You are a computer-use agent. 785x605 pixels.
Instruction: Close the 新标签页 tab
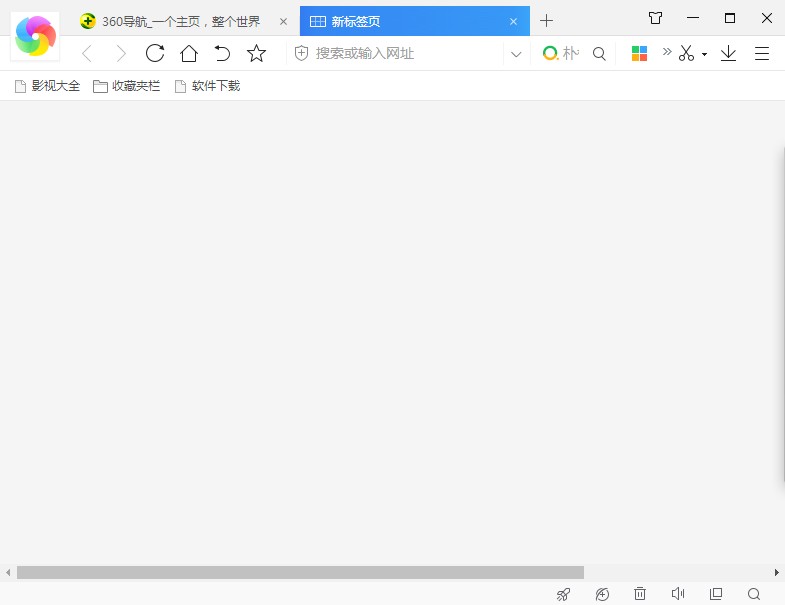(513, 22)
